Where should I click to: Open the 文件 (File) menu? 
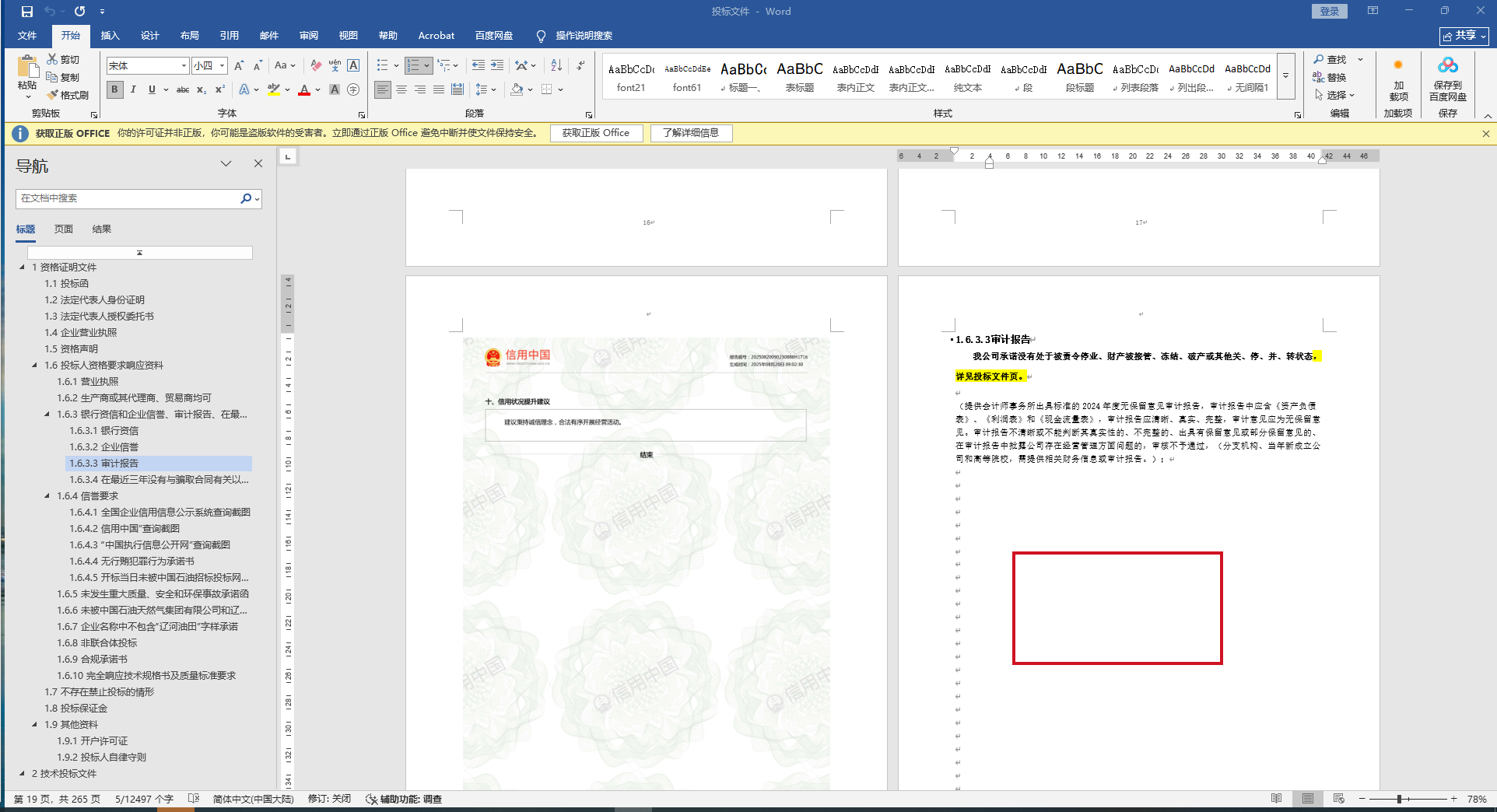(27, 36)
